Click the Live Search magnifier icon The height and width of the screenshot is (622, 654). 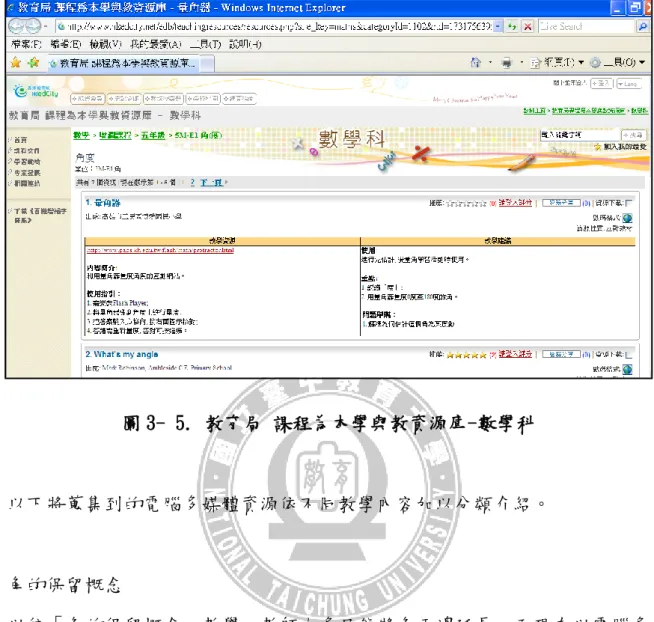(642, 26)
